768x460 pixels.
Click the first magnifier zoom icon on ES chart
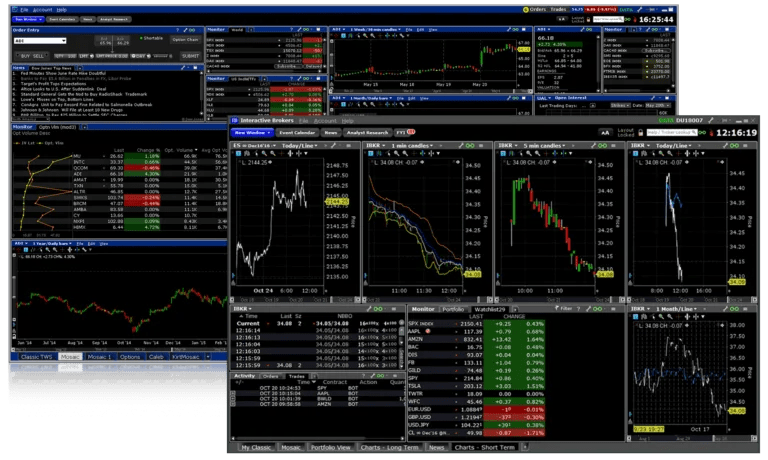click(x=264, y=153)
